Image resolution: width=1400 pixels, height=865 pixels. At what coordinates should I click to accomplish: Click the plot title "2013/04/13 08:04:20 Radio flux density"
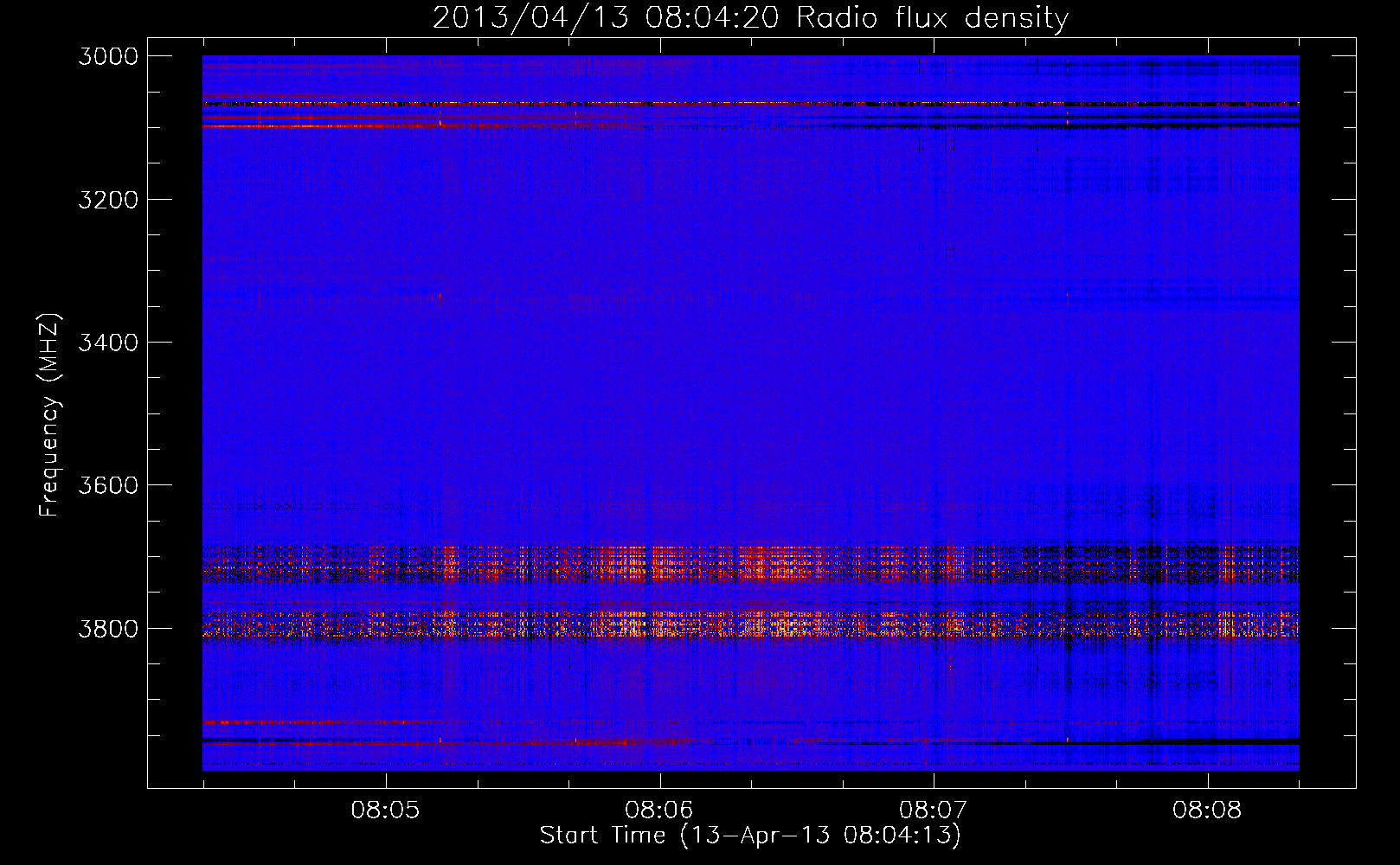pyautogui.click(x=750, y=17)
